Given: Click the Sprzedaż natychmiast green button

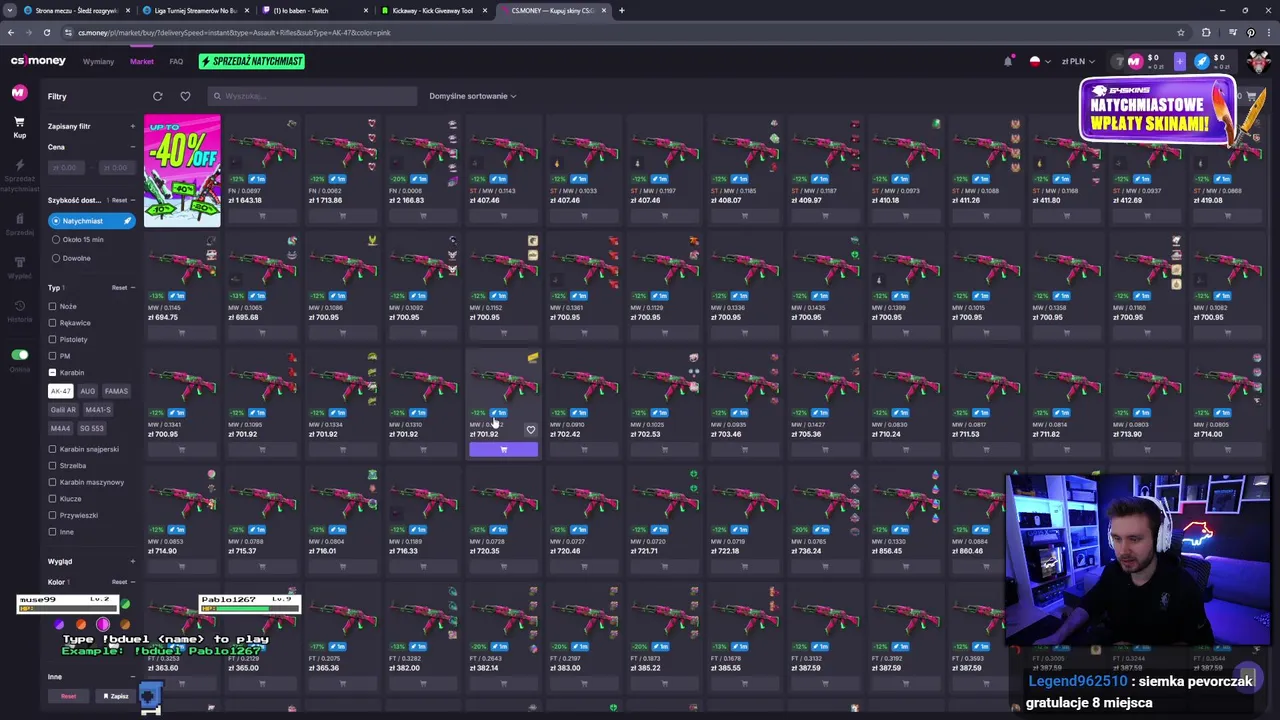Looking at the screenshot, I should (251, 61).
